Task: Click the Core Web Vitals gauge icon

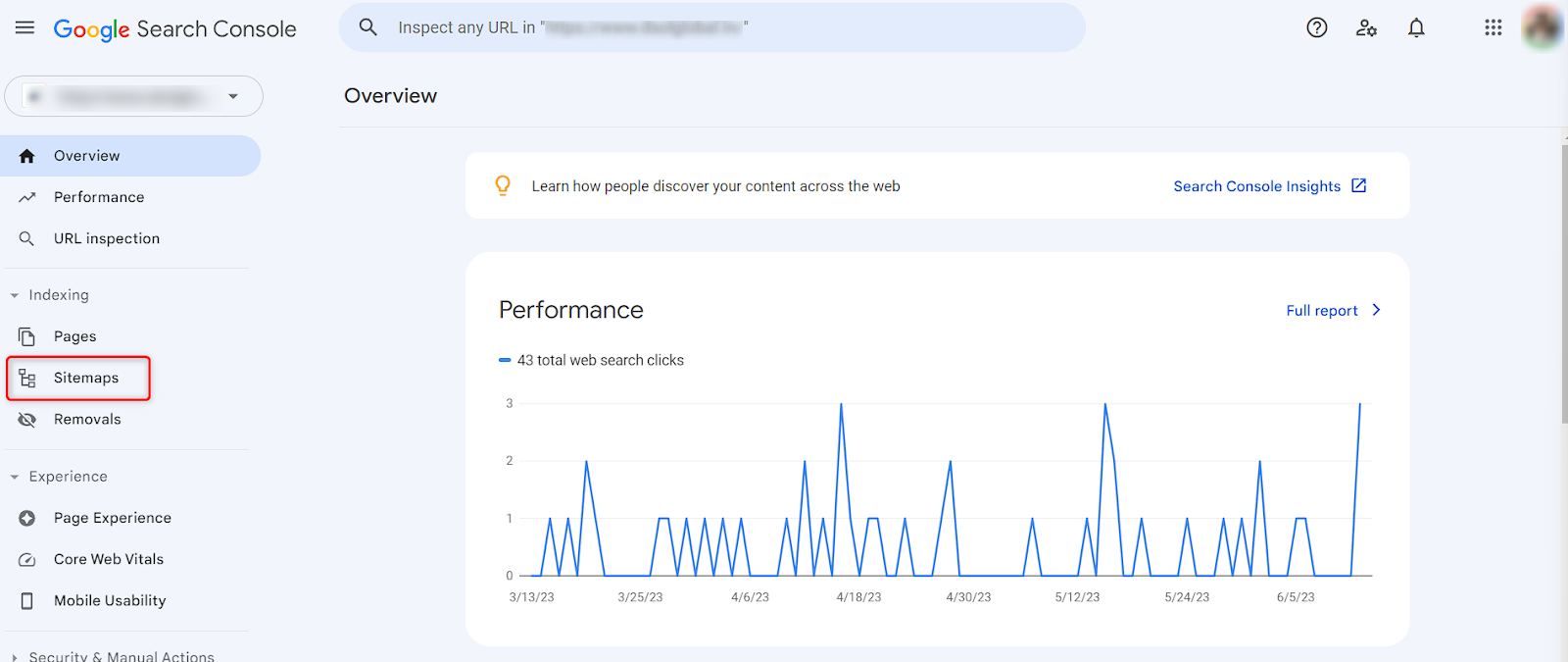Action: tap(26, 559)
